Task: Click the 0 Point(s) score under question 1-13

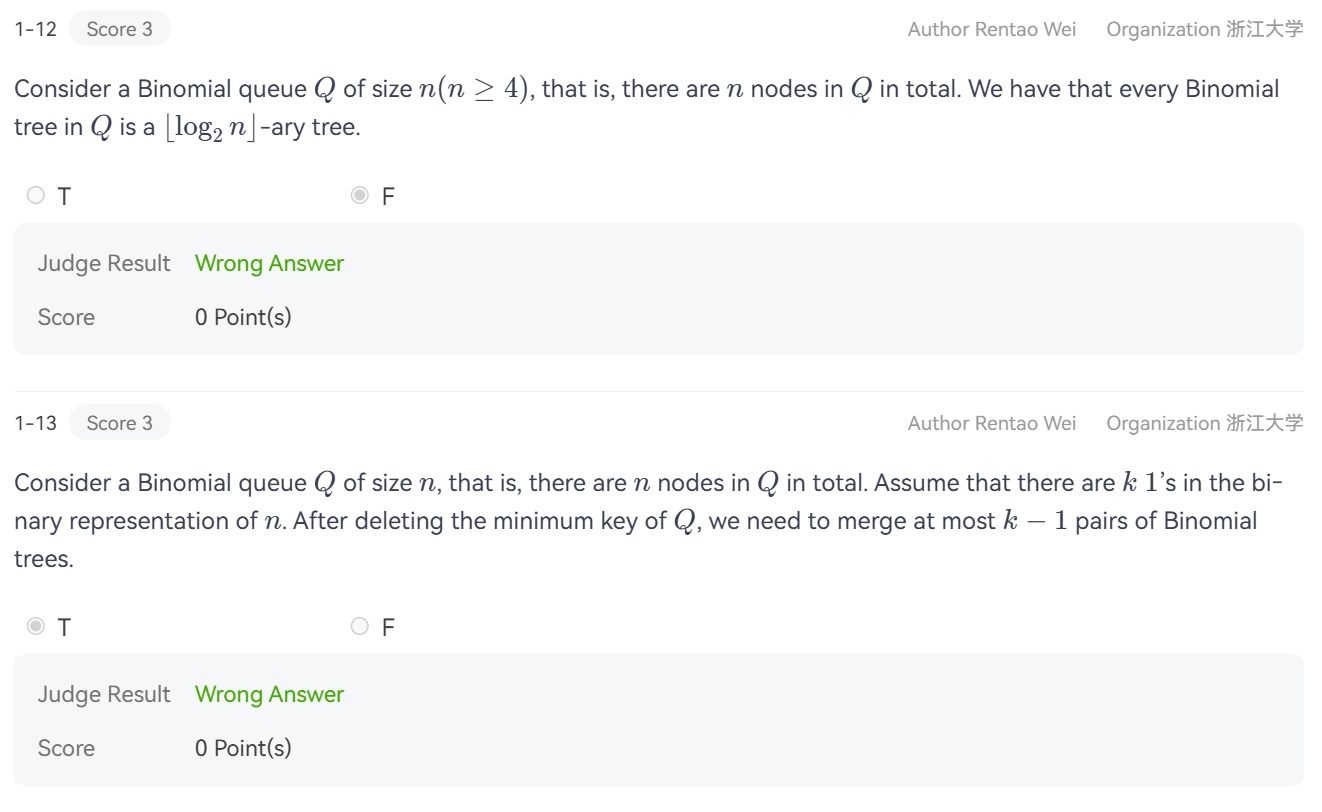Action: pyautogui.click(x=243, y=748)
